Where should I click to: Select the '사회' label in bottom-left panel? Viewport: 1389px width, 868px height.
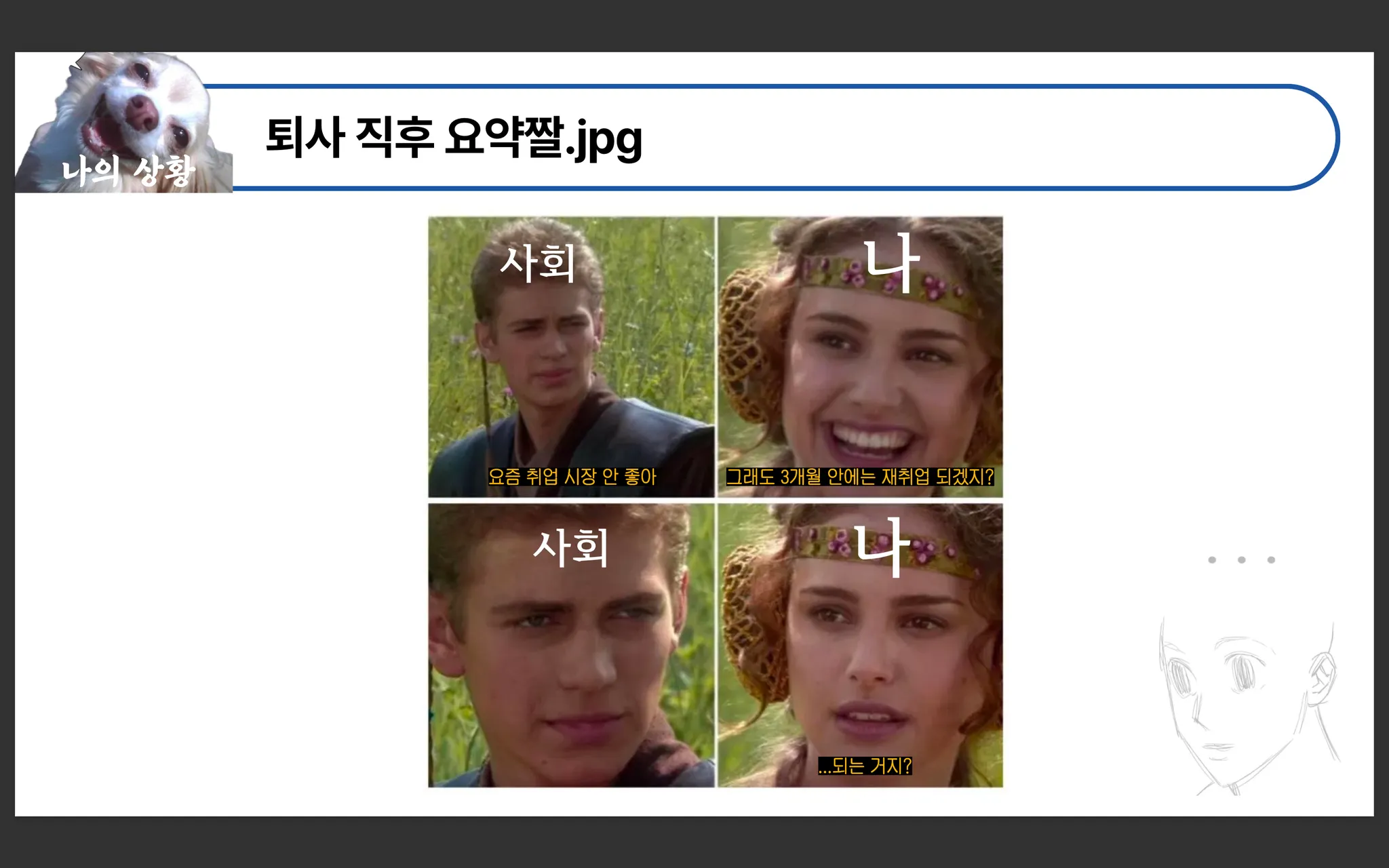click(570, 548)
